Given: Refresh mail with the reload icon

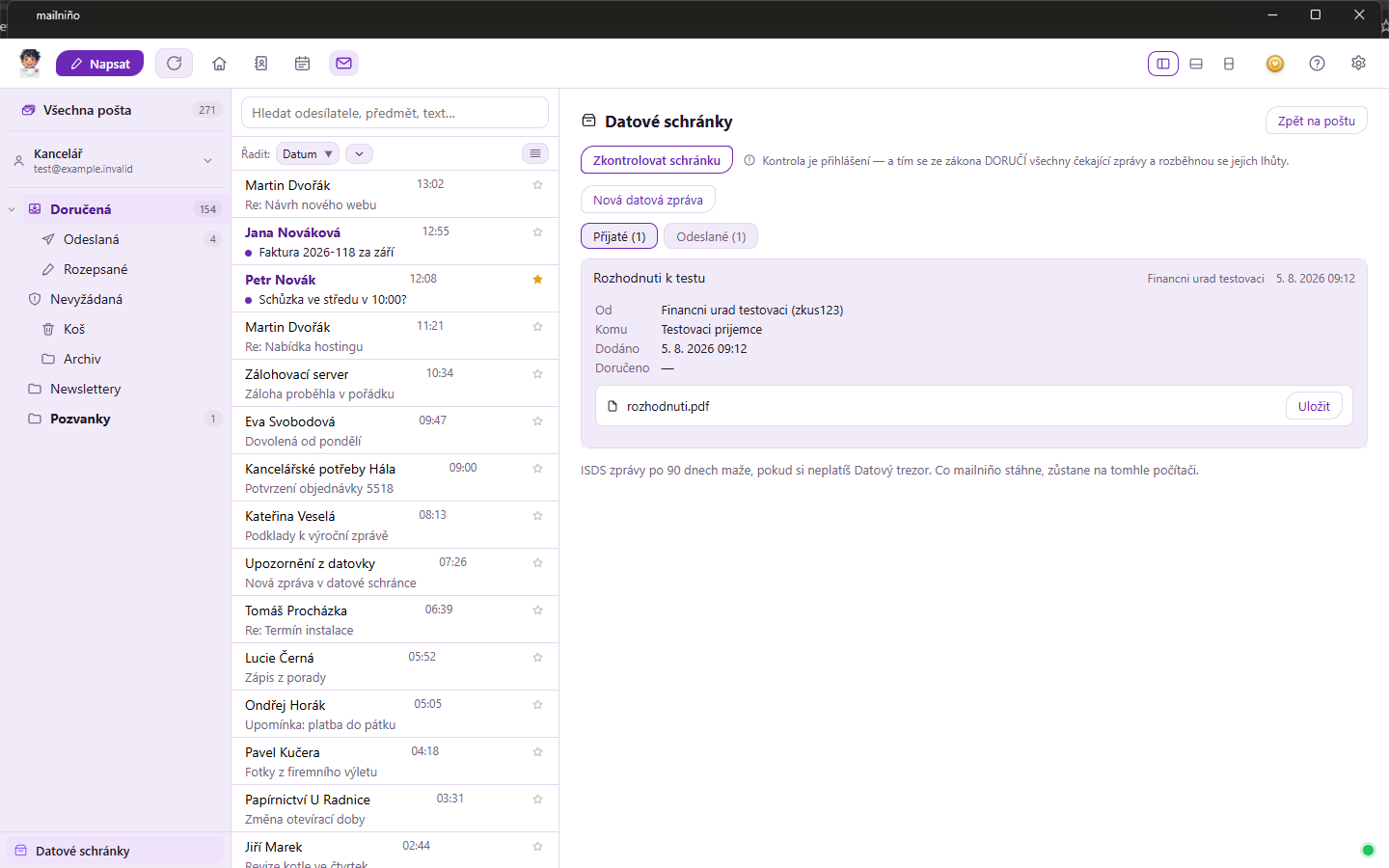Looking at the screenshot, I should (175, 64).
